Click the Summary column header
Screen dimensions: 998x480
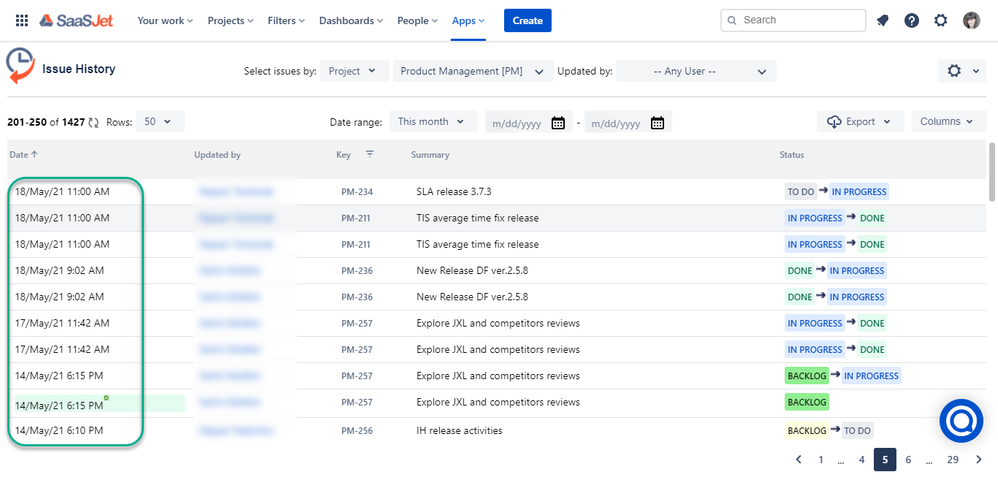click(x=430, y=155)
